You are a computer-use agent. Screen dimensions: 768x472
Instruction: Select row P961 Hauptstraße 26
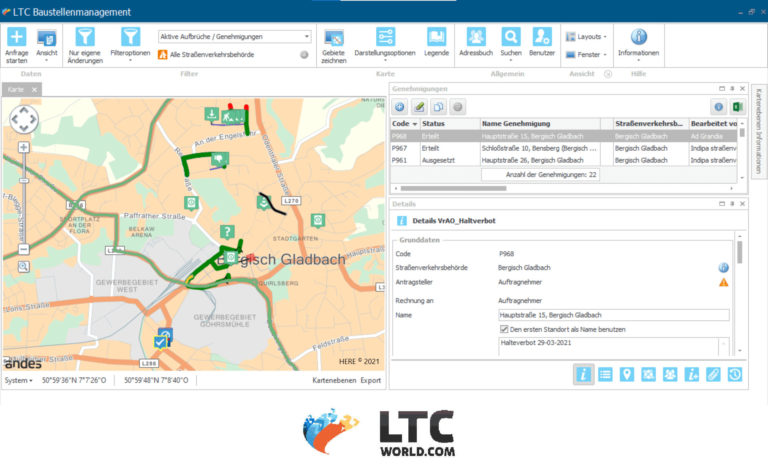563,161
